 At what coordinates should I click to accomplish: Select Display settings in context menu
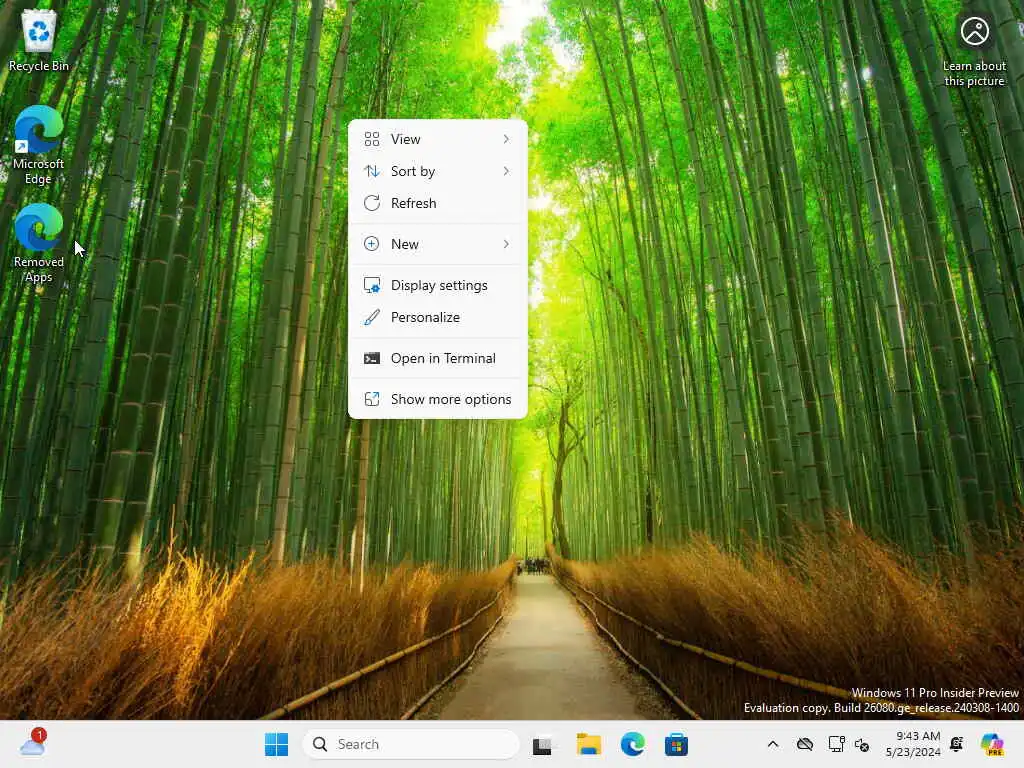click(x=438, y=285)
